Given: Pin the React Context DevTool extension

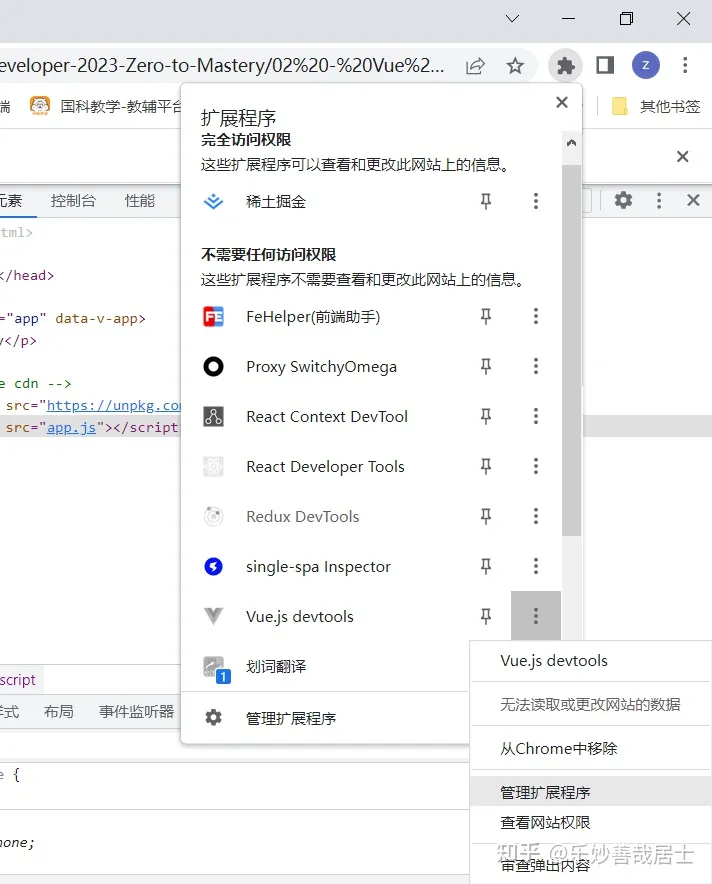Looking at the screenshot, I should pyautogui.click(x=485, y=416).
